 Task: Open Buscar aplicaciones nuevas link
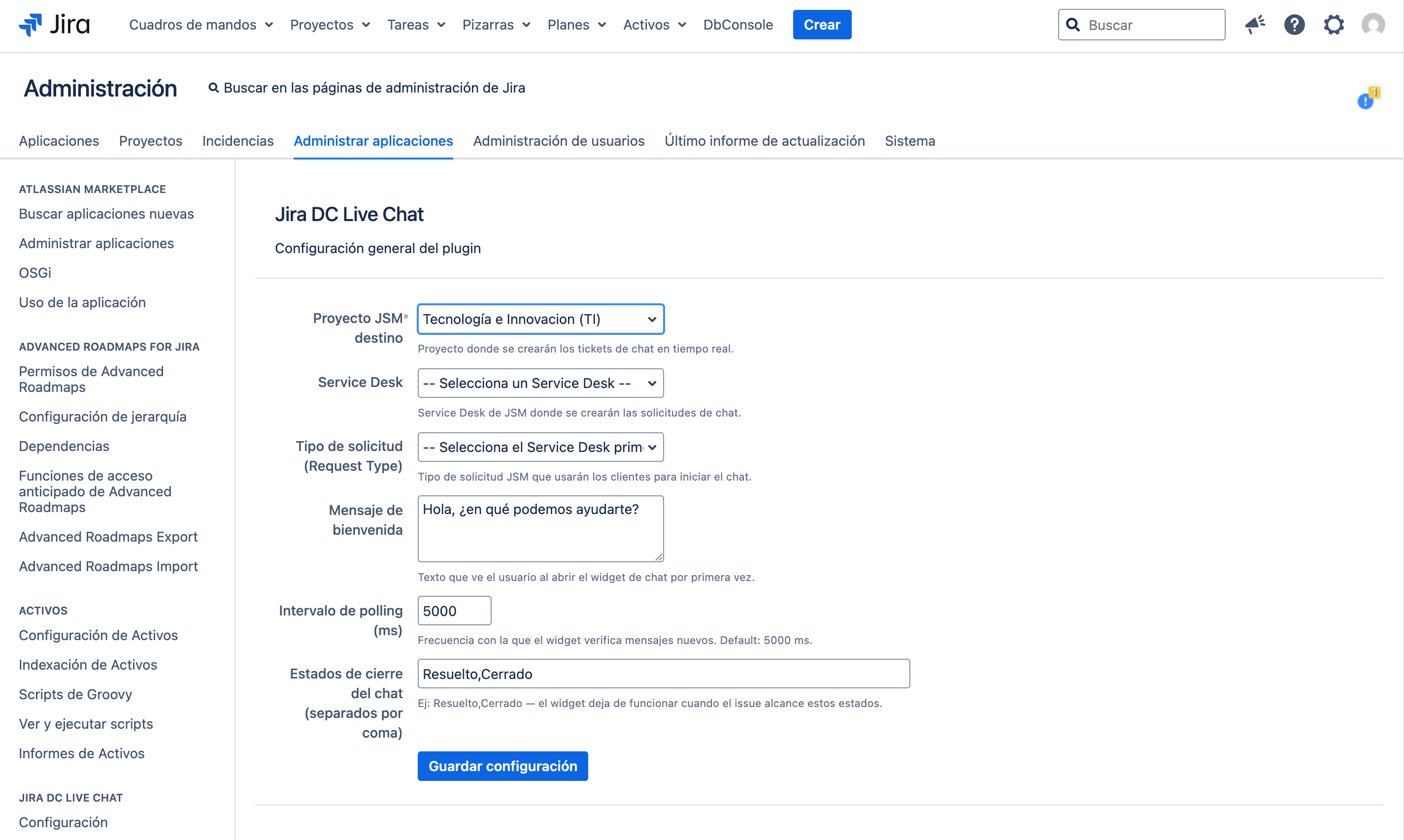tap(106, 214)
